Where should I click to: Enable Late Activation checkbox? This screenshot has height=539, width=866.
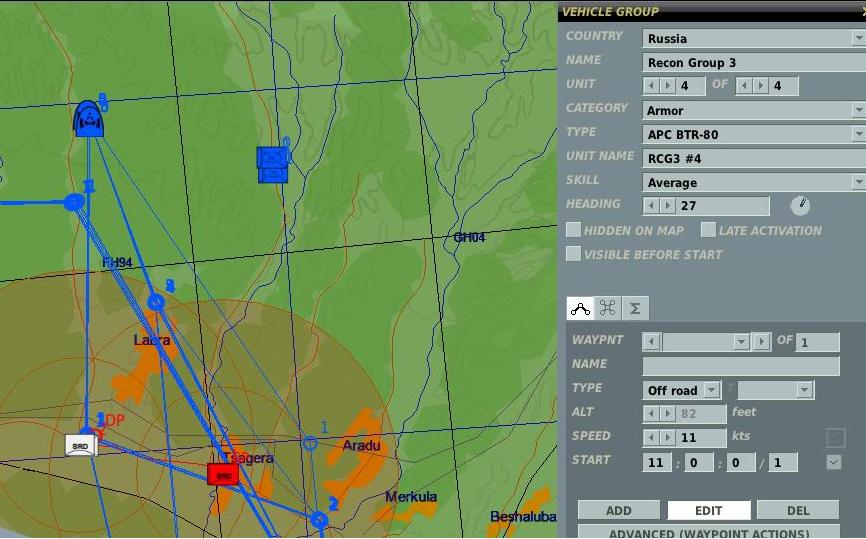[x=708, y=230]
